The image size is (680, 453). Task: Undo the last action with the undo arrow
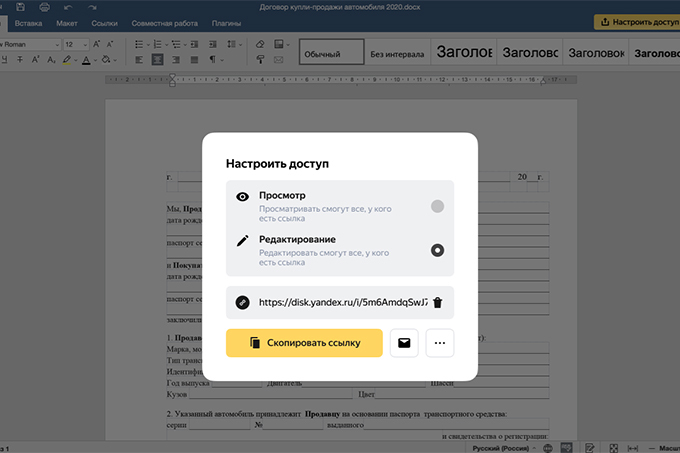(67, 6)
